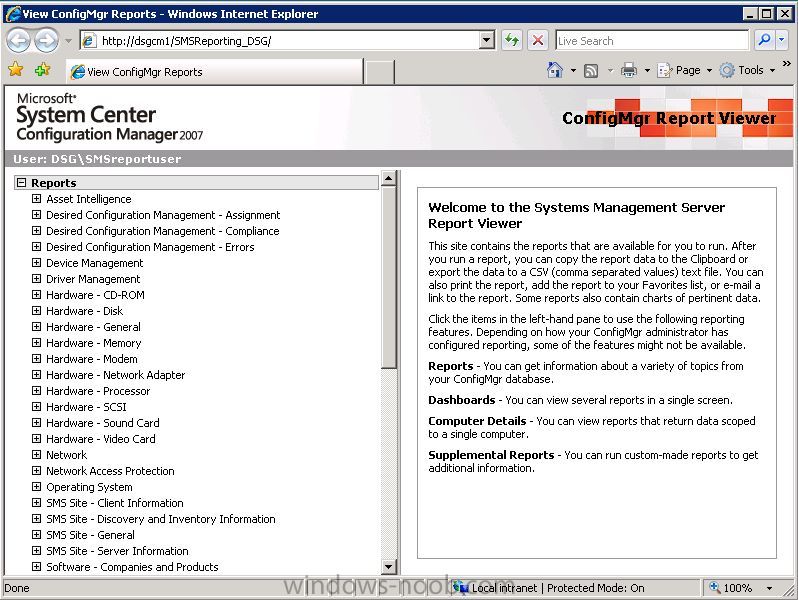Click the Print icon

(x=629, y=70)
